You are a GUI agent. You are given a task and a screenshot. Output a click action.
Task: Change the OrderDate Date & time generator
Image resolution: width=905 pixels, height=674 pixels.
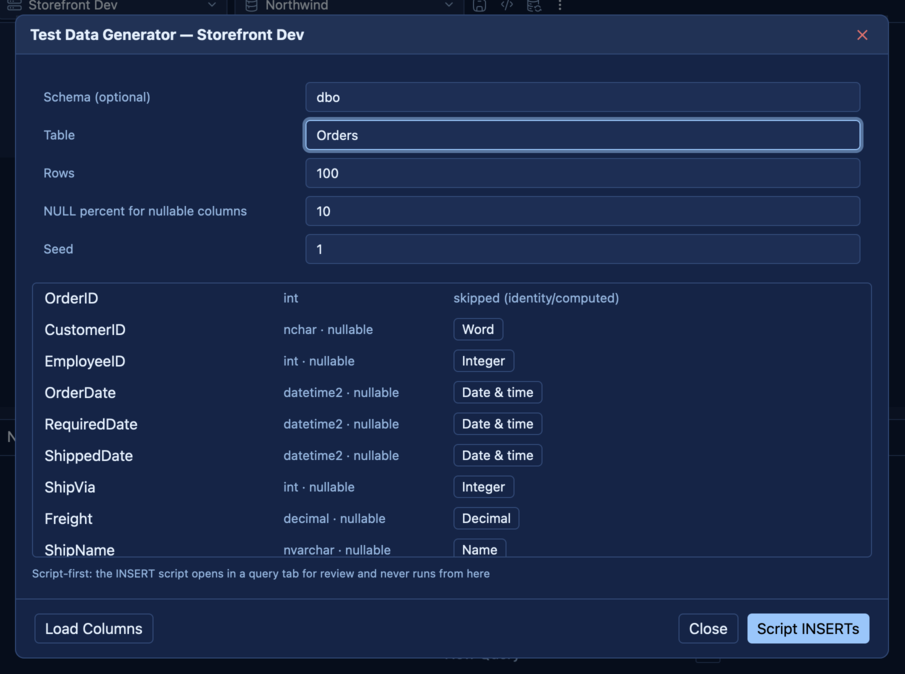point(498,392)
